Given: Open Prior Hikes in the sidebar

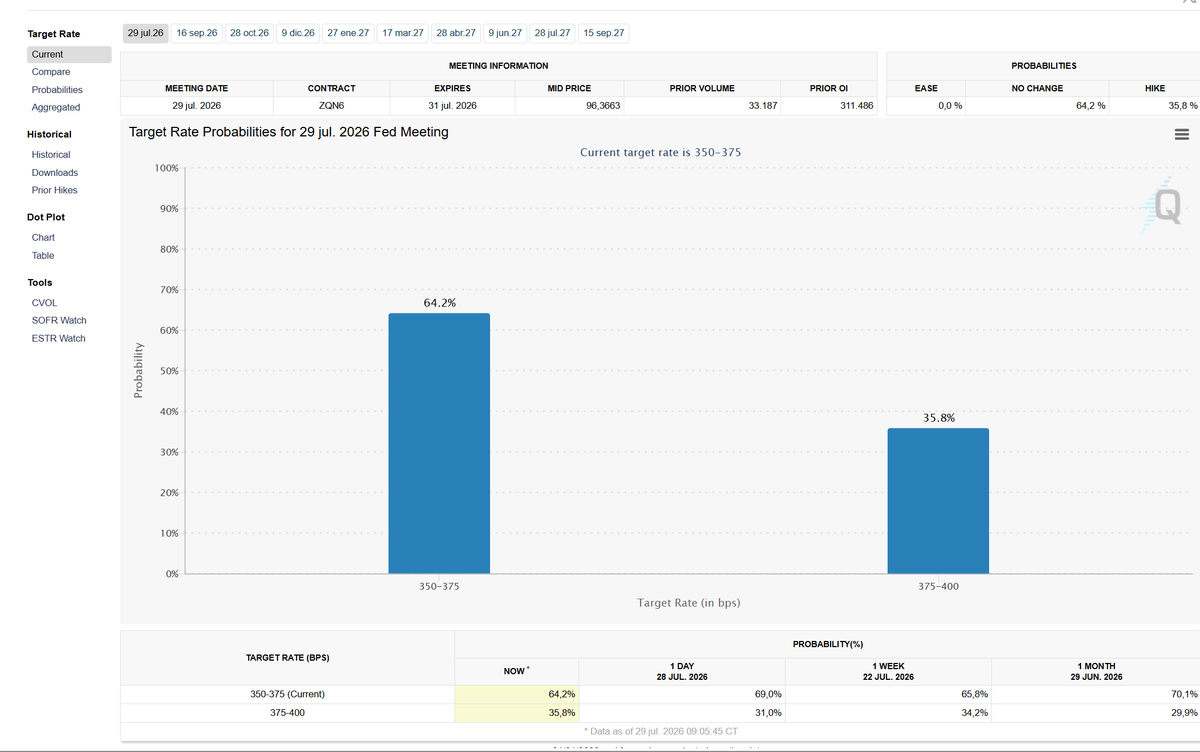Looking at the screenshot, I should point(55,190).
